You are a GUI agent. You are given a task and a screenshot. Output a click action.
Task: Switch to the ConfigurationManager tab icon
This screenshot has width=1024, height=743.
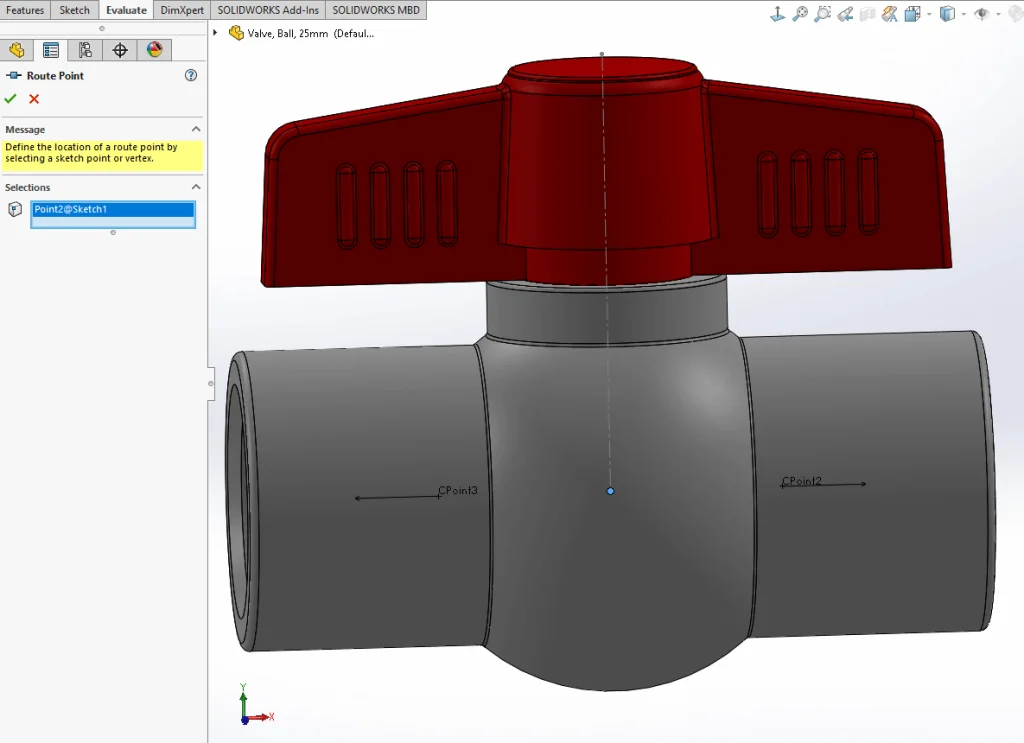(85, 50)
